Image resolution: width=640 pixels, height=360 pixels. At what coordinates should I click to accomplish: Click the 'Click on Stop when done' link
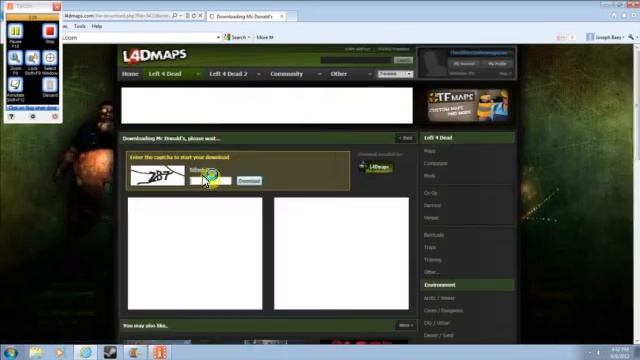[x=33, y=108]
